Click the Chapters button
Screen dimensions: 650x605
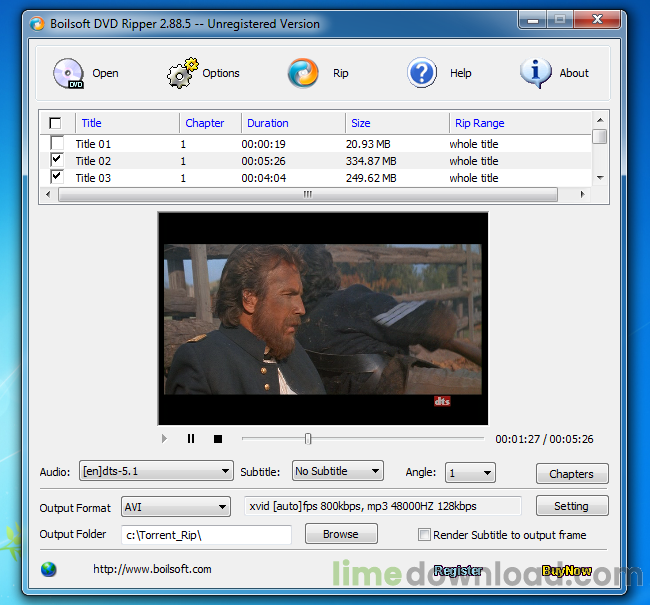click(572, 474)
